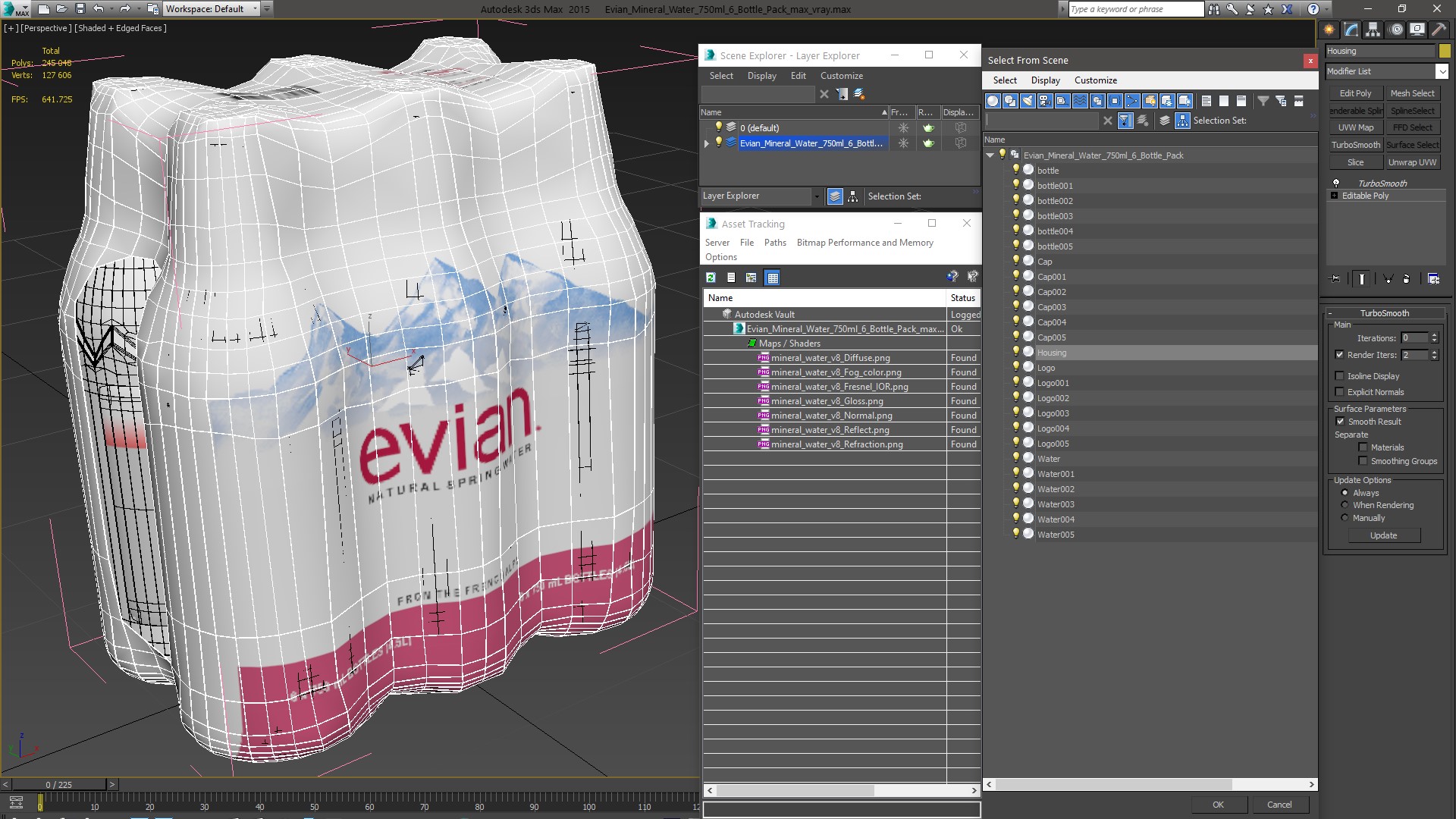Click Sort by Hierarchy icon in Select From Scene
The width and height of the screenshot is (1456, 819).
1183,121
